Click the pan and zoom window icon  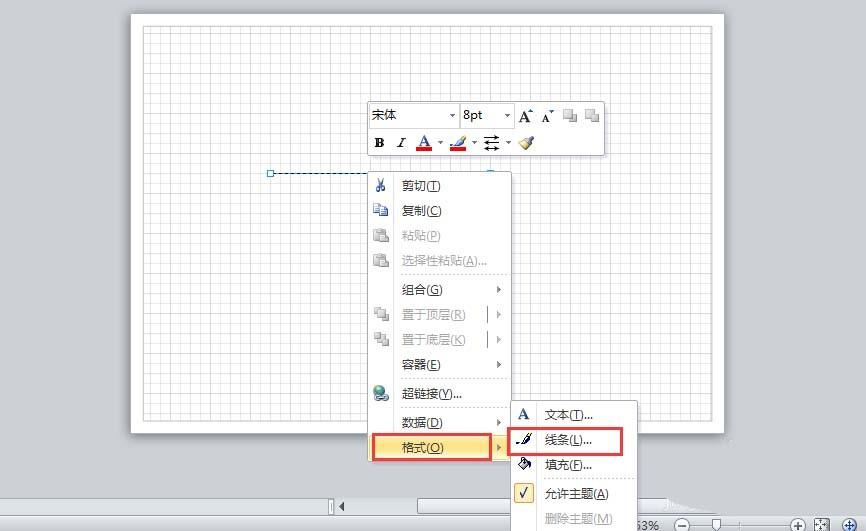849,525
